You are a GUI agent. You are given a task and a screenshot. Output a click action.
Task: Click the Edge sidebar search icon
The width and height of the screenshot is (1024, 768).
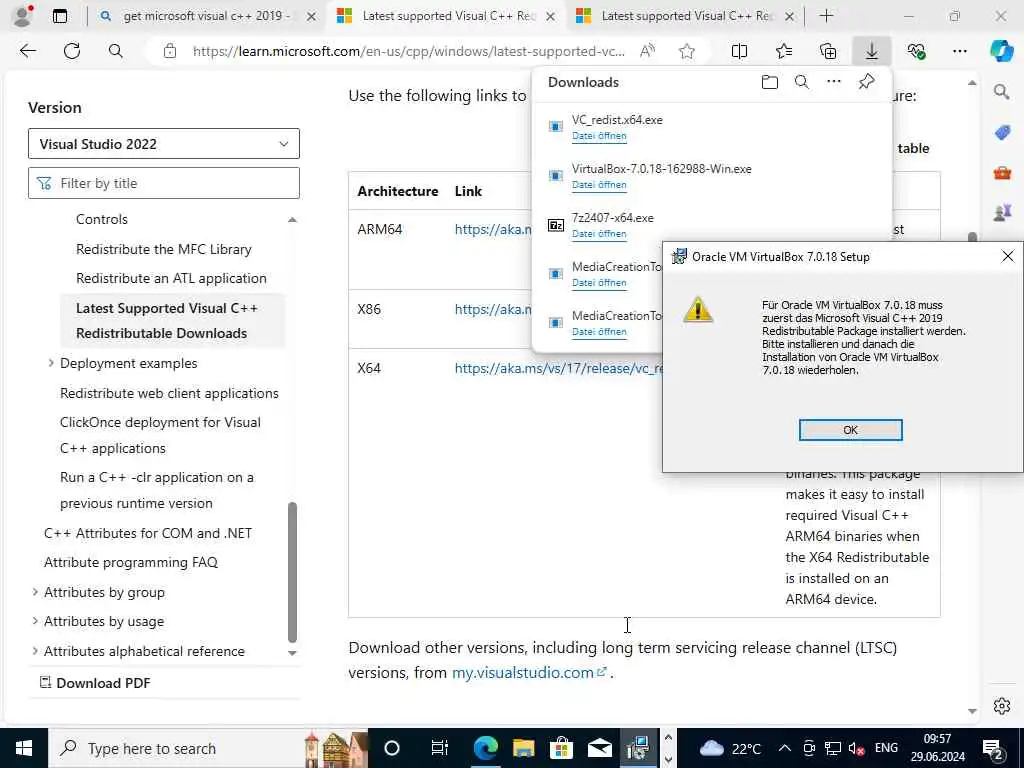click(1001, 92)
